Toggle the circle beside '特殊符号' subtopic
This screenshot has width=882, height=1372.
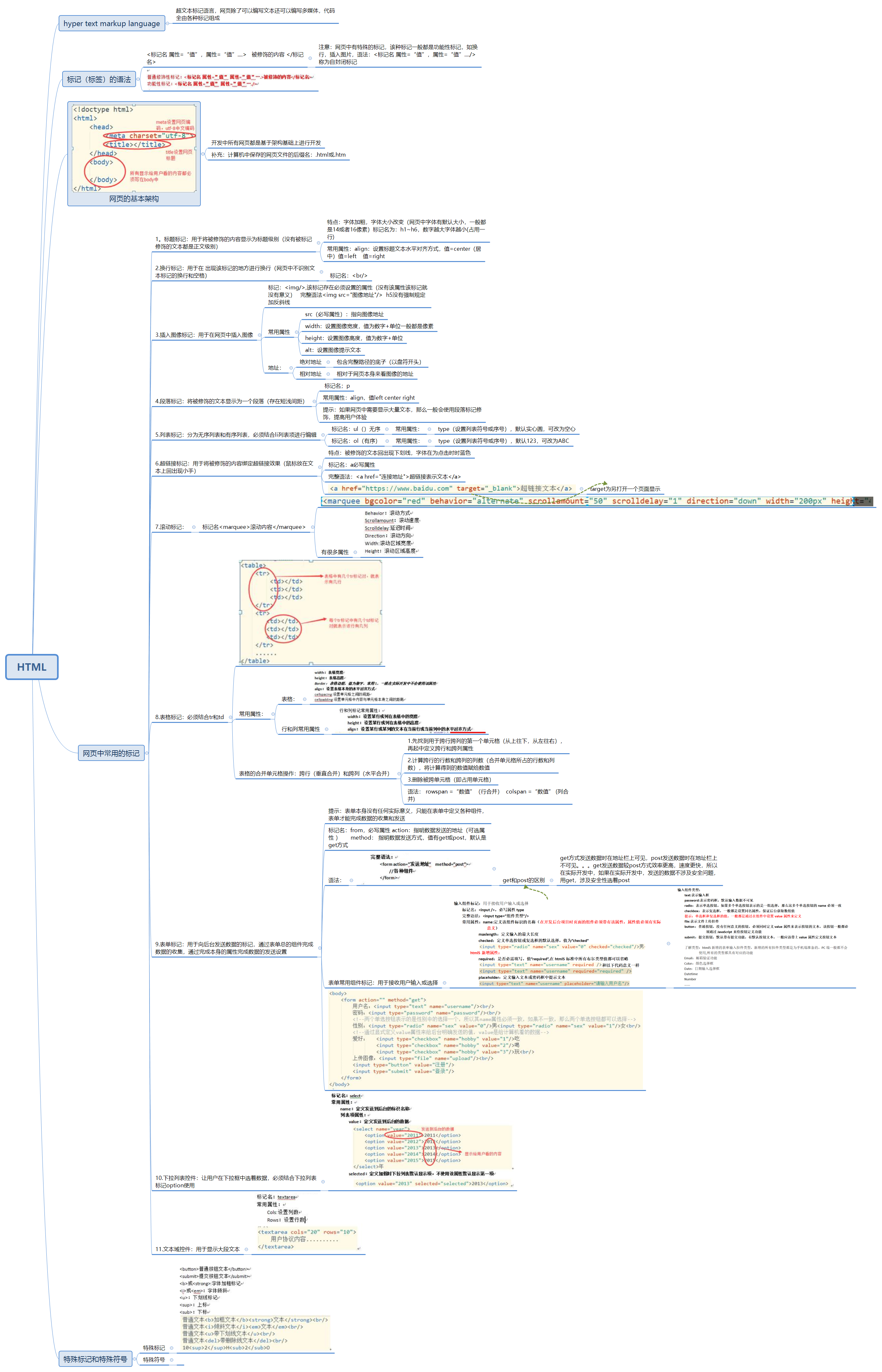pos(172,1360)
